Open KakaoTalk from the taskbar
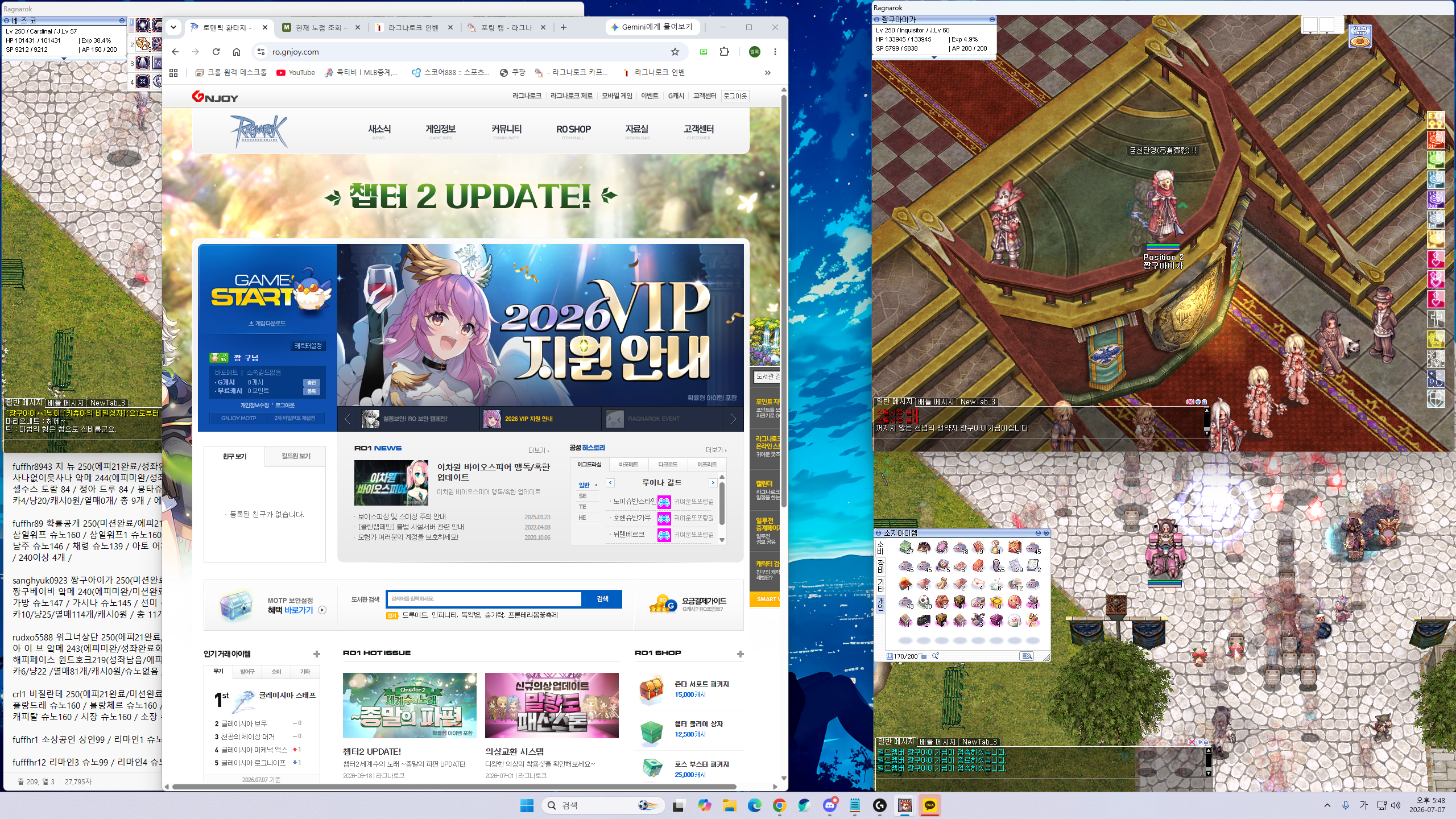This screenshot has height=819, width=1456. (930, 805)
